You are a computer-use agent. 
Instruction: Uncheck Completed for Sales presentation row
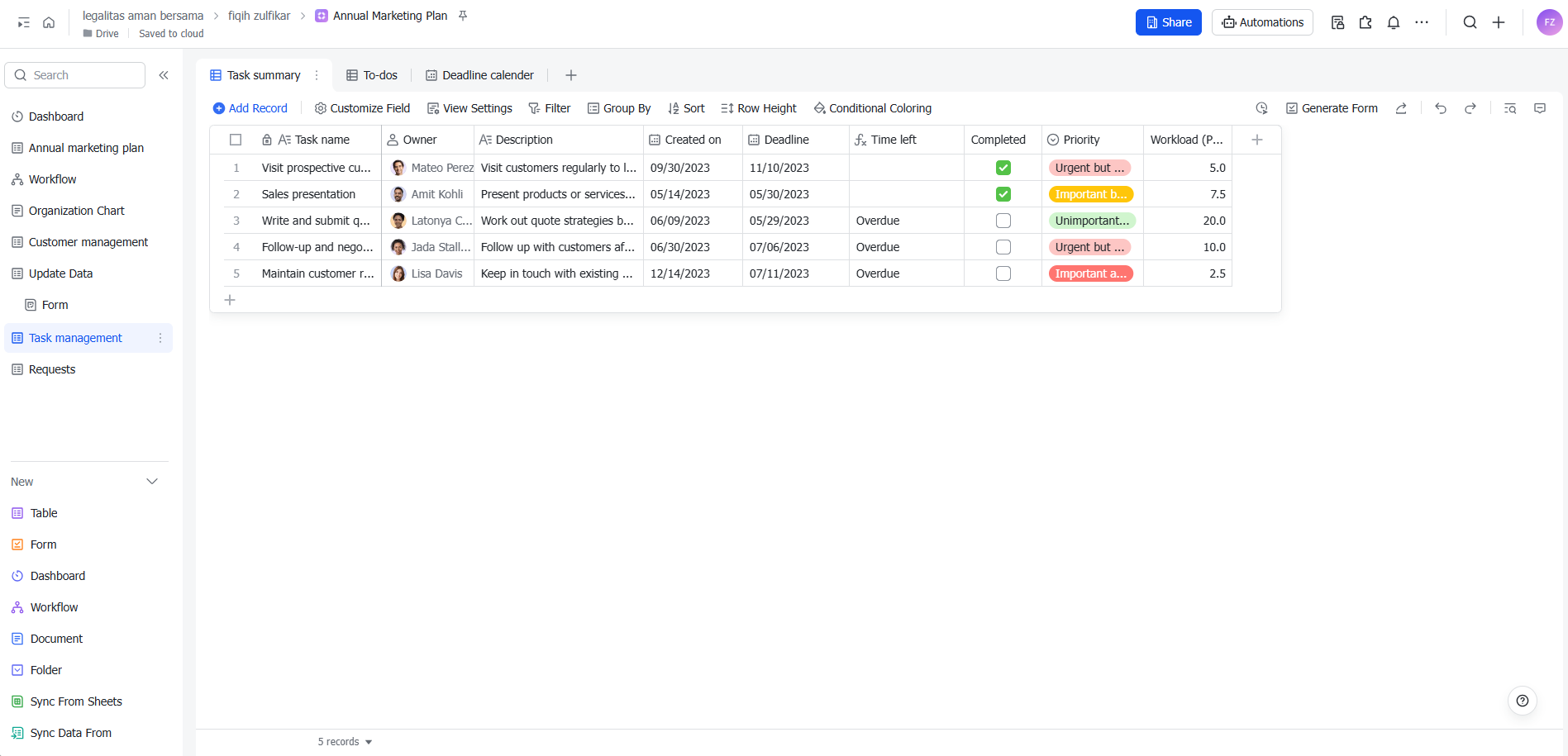pyautogui.click(x=1003, y=194)
